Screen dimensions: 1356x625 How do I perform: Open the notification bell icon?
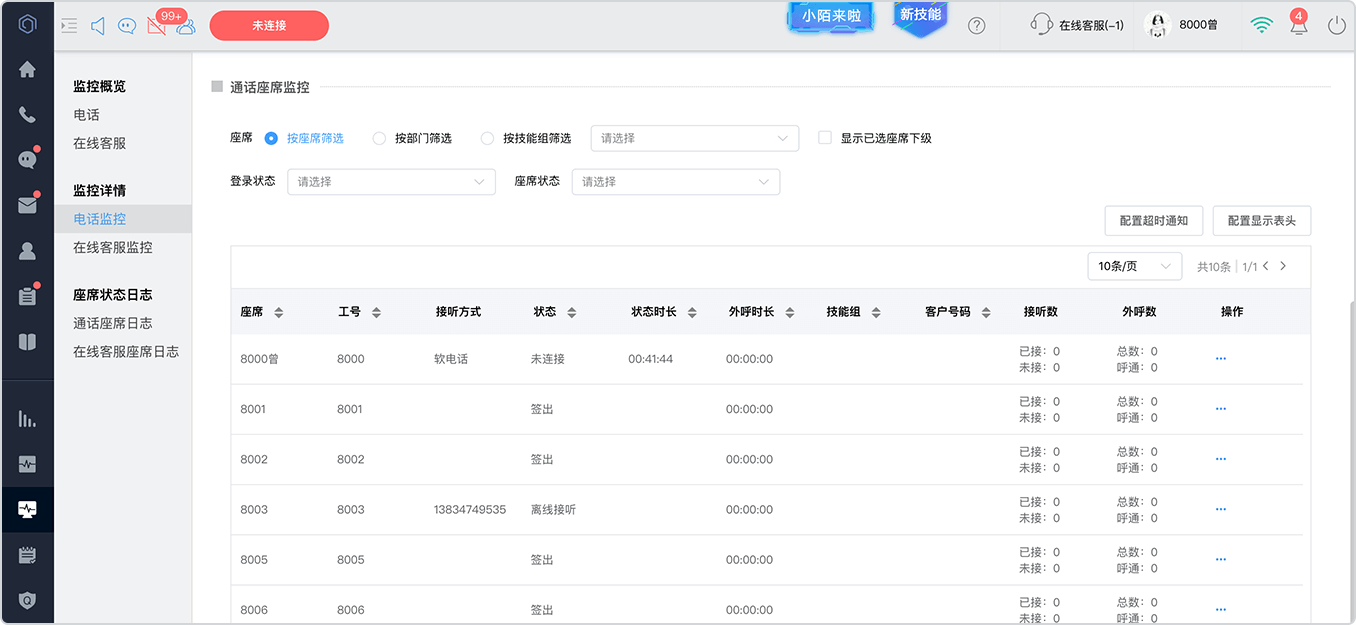click(1299, 26)
